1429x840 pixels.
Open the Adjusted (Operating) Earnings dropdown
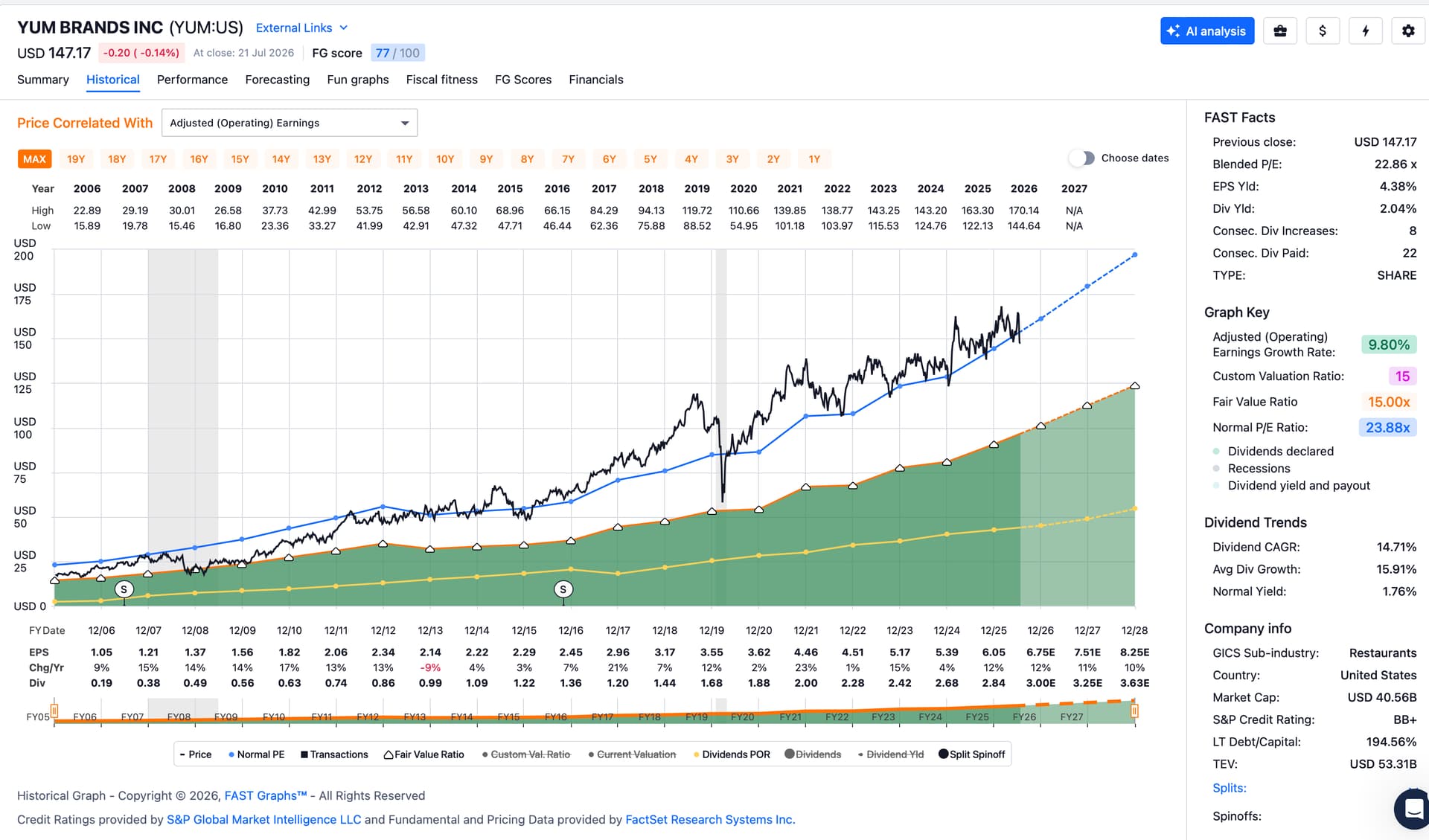[290, 123]
